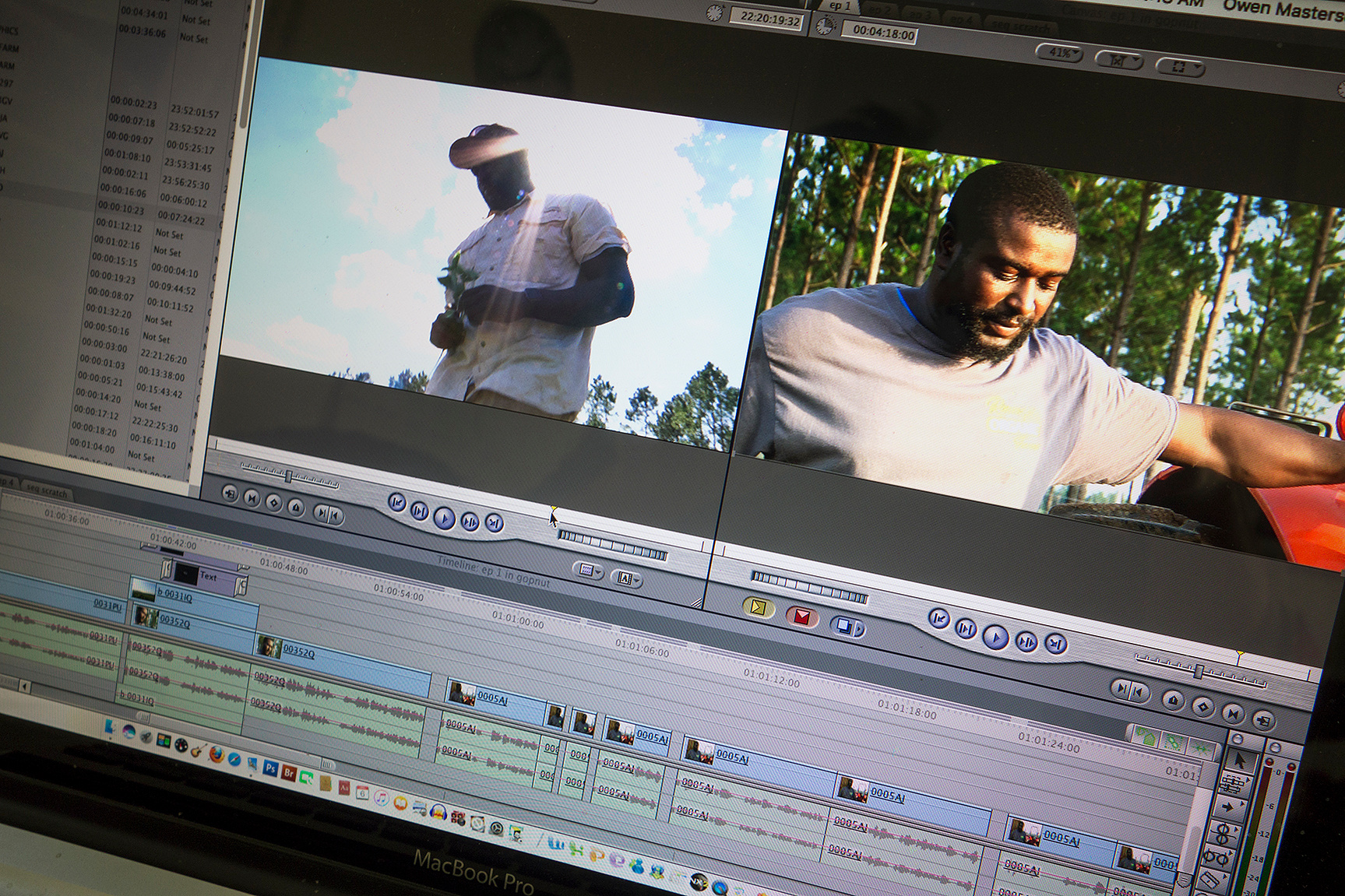Click the Canvas Match Frame button
1345x896 pixels.
tap(1263, 719)
